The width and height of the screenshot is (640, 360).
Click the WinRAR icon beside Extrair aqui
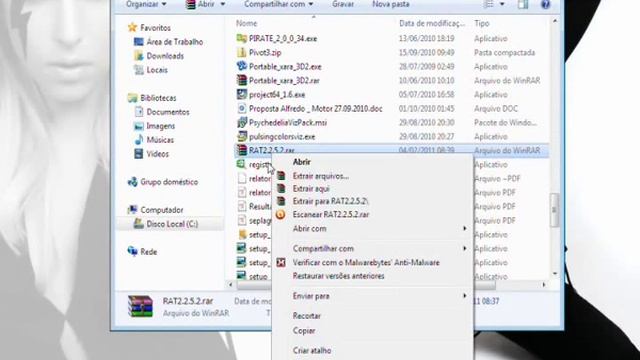pyautogui.click(x=281, y=189)
